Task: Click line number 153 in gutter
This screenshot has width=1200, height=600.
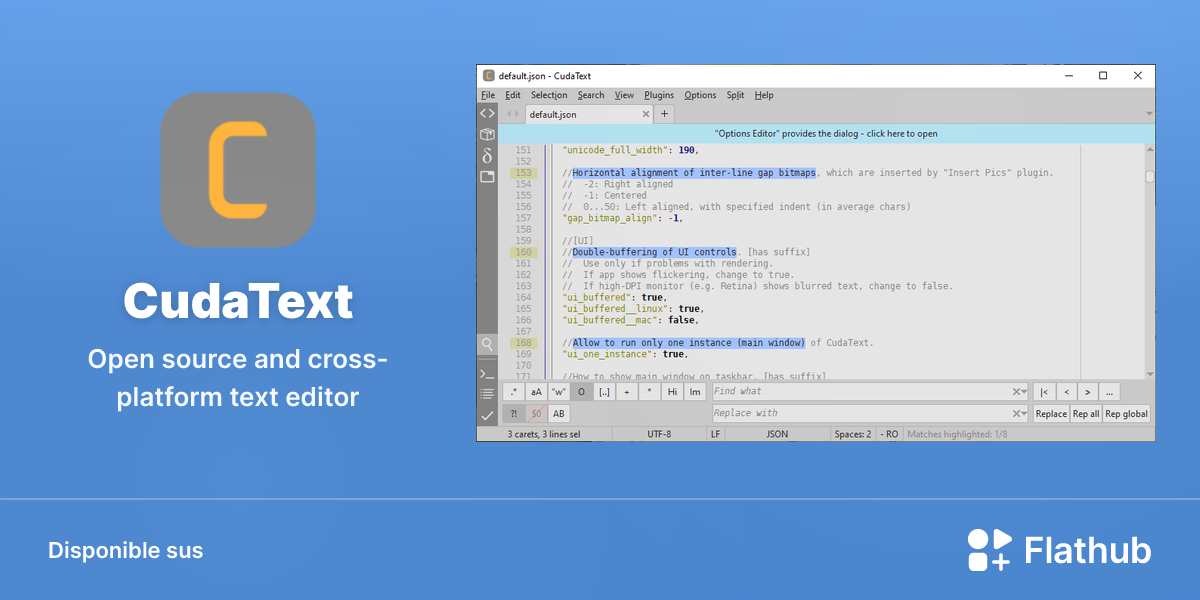Action: coord(523,173)
